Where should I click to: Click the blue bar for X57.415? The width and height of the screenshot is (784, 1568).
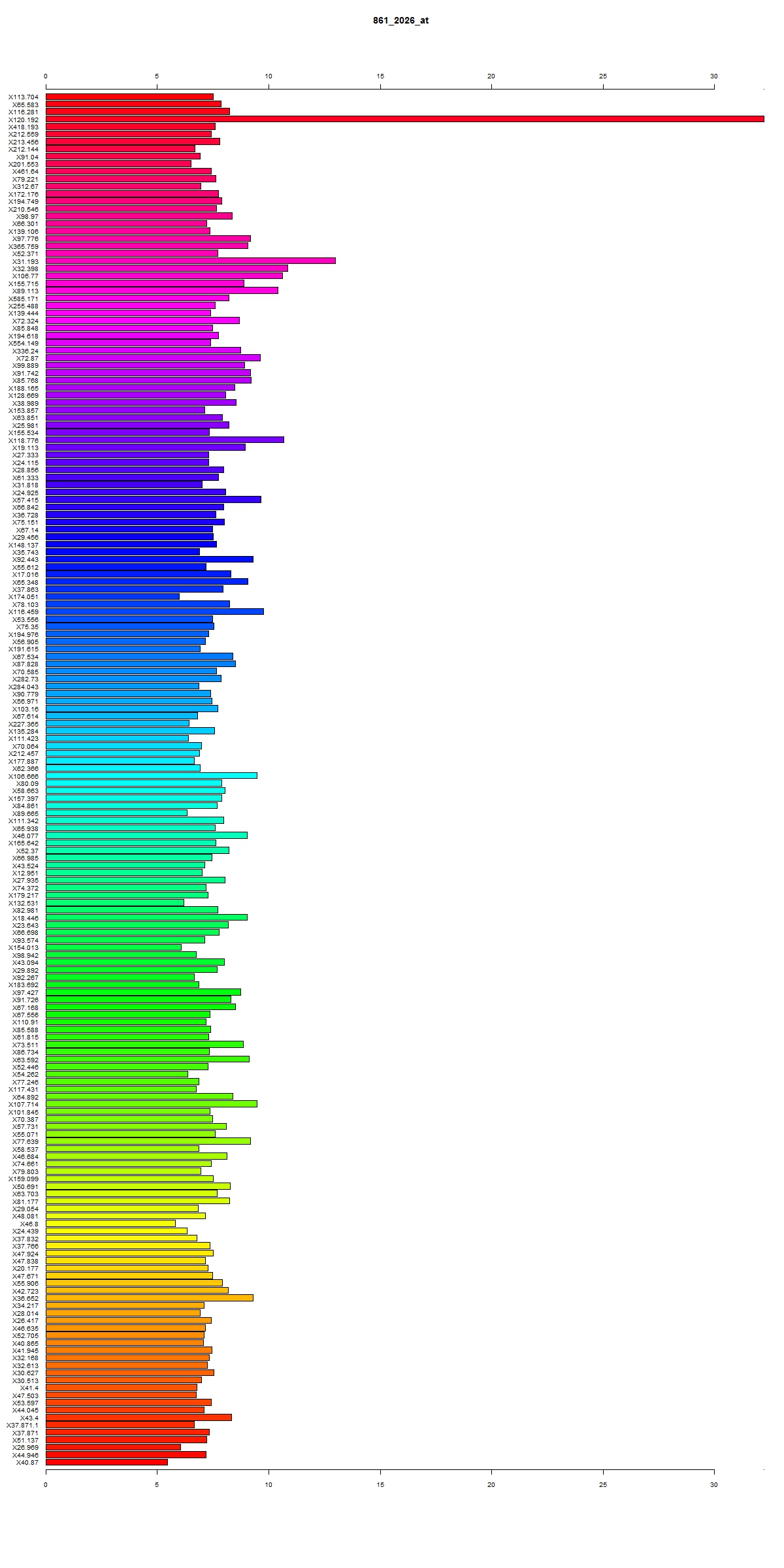pyautogui.click(x=153, y=499)
